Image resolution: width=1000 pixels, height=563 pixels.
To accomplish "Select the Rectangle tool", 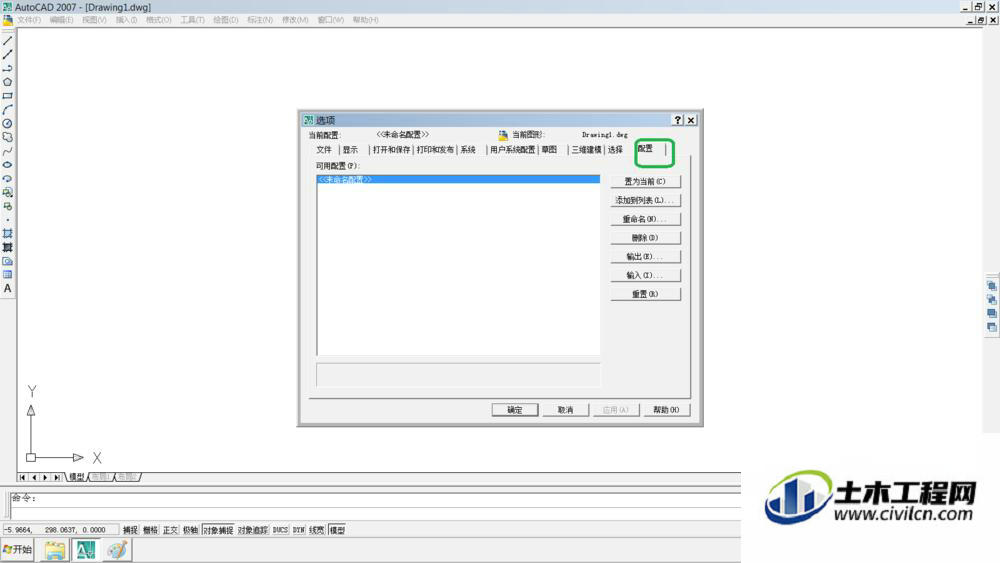I will 8,96.
